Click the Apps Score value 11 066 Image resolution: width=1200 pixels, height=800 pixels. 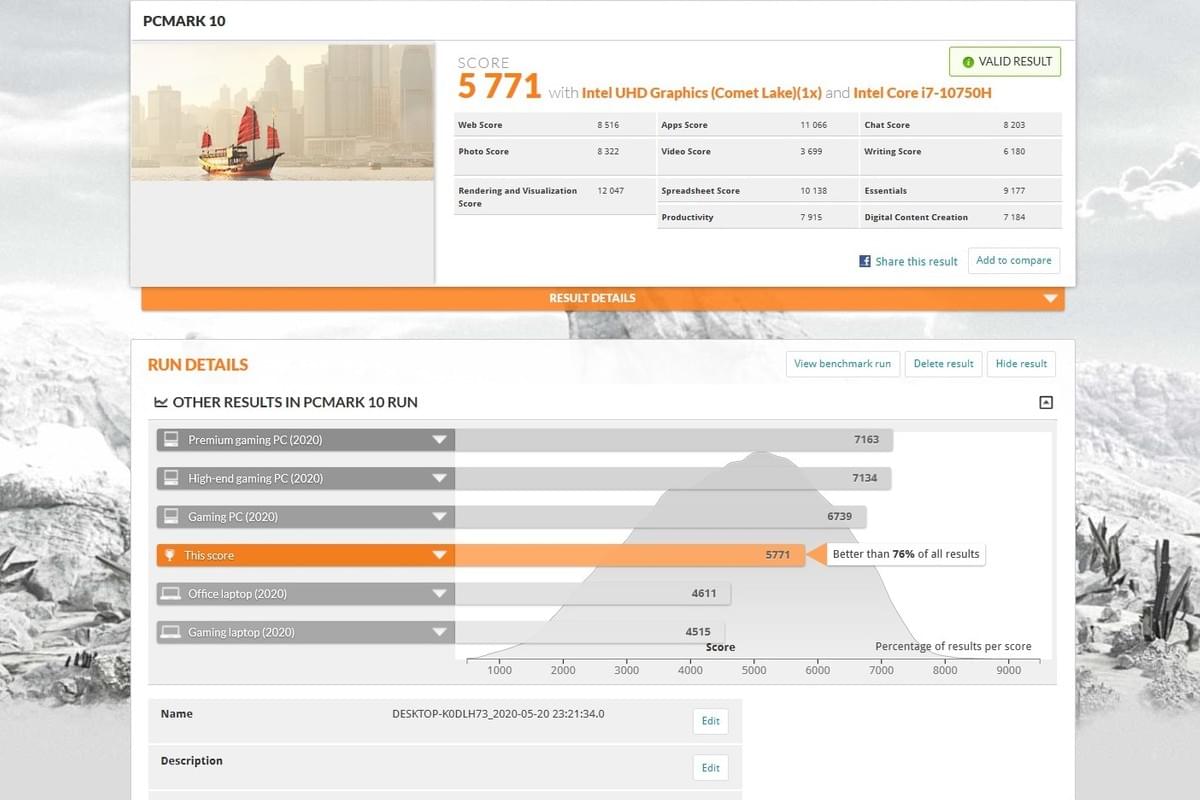pos(813,125)
